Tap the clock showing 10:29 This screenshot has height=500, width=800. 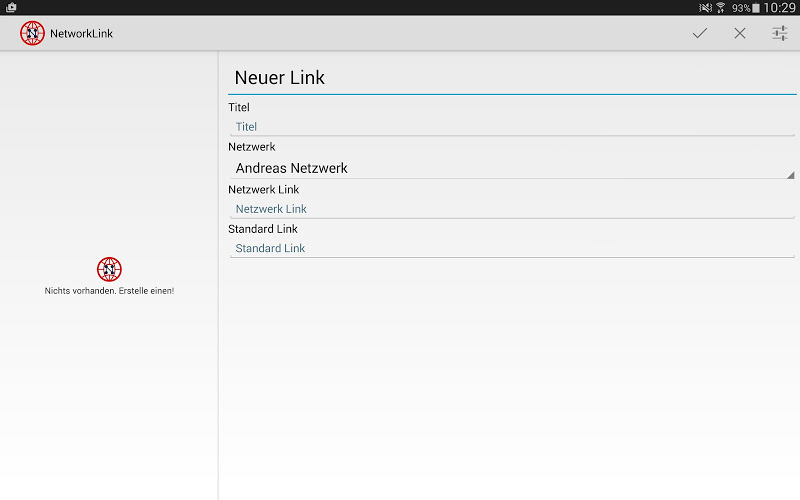point(779,7)
